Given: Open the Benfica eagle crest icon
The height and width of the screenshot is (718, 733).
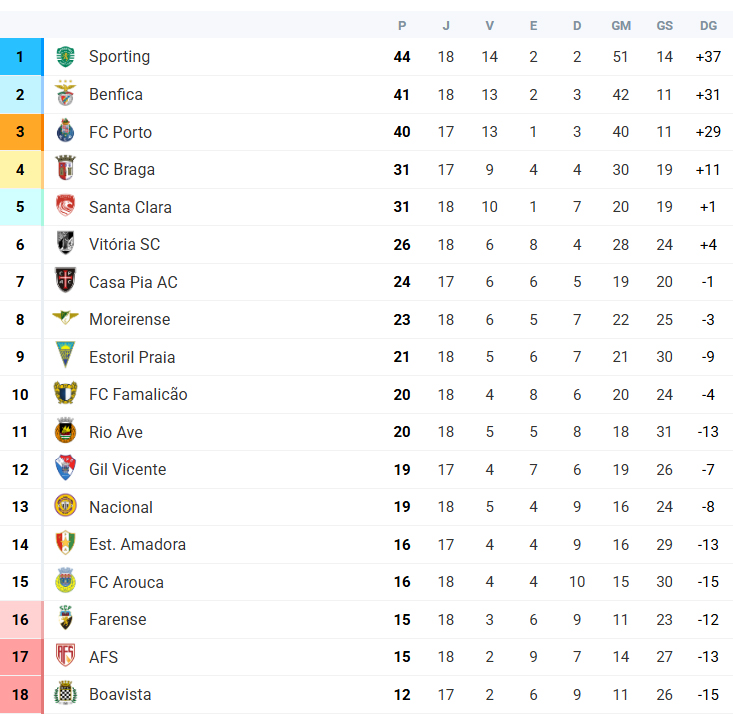Looking at the screenshot, I should click(x=65, y=94).
